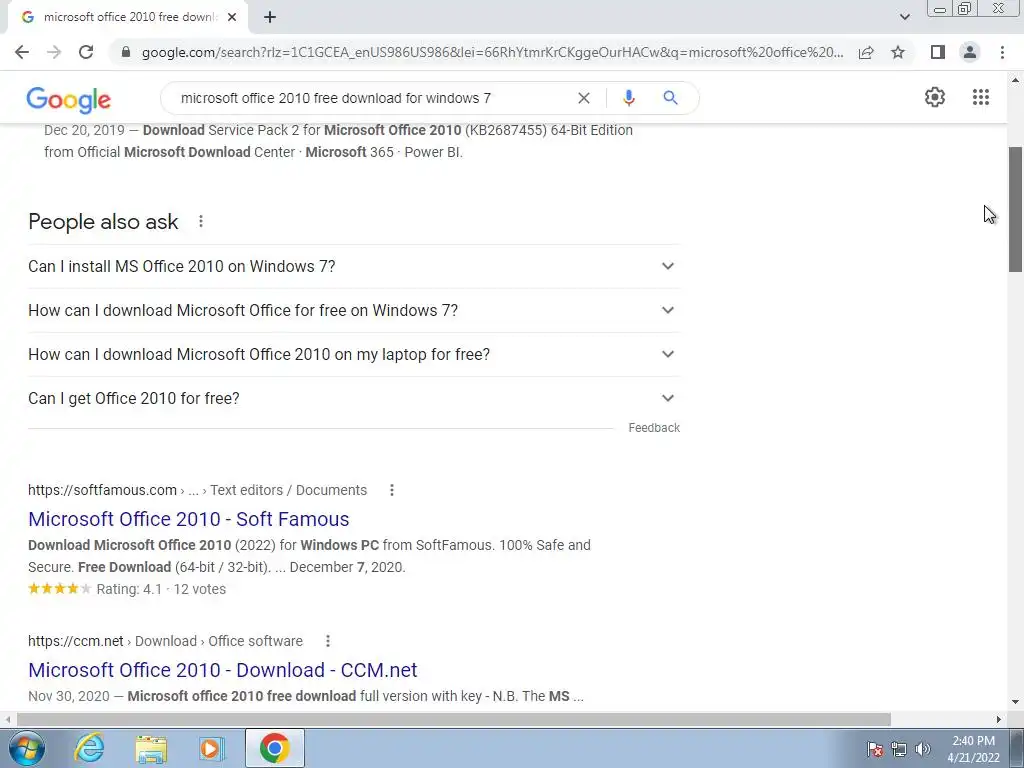
Task: Go back to the previous page
Action: pyautogui.click(x=22, y=52)
